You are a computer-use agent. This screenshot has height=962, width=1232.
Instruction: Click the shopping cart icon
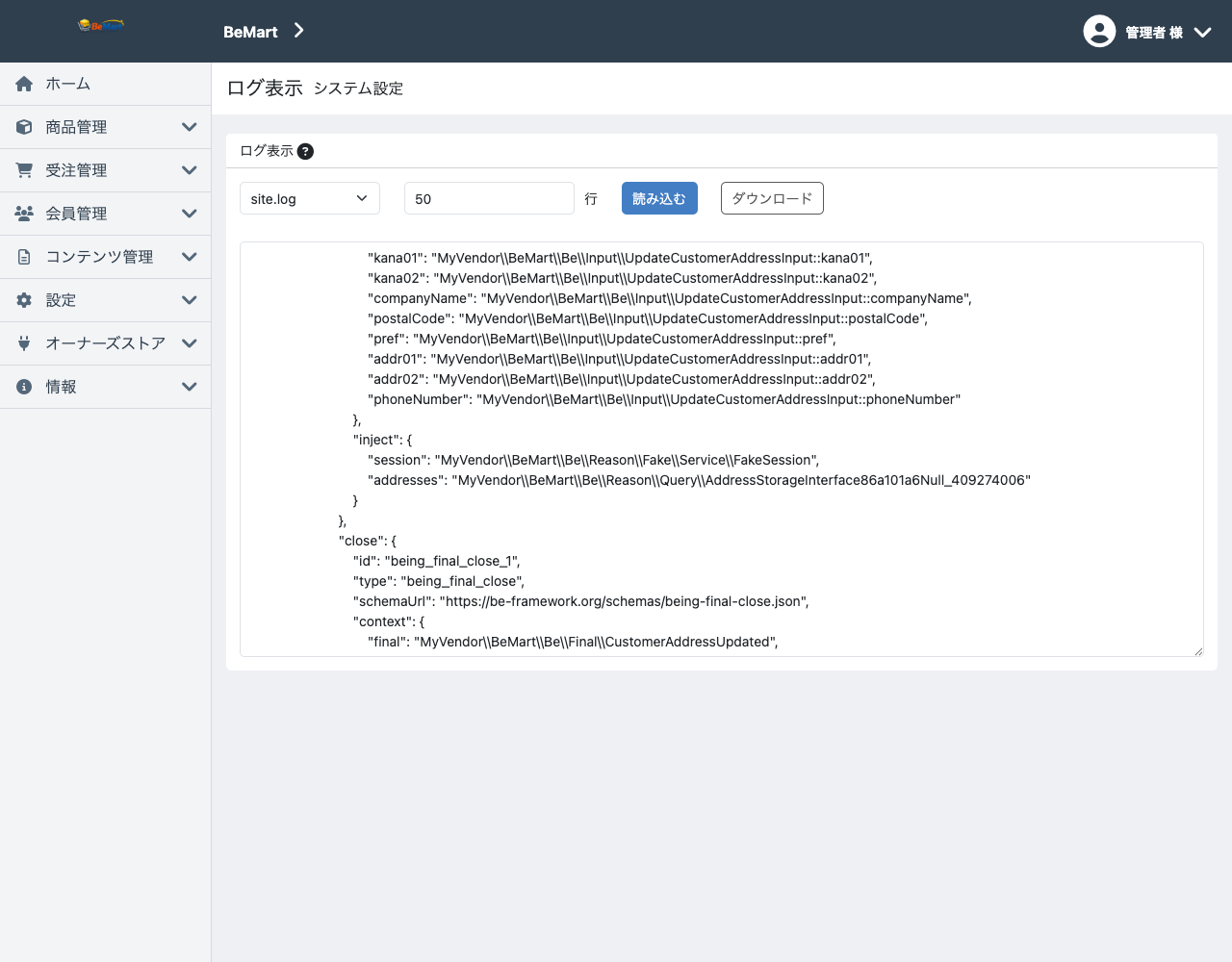point(24,170)
